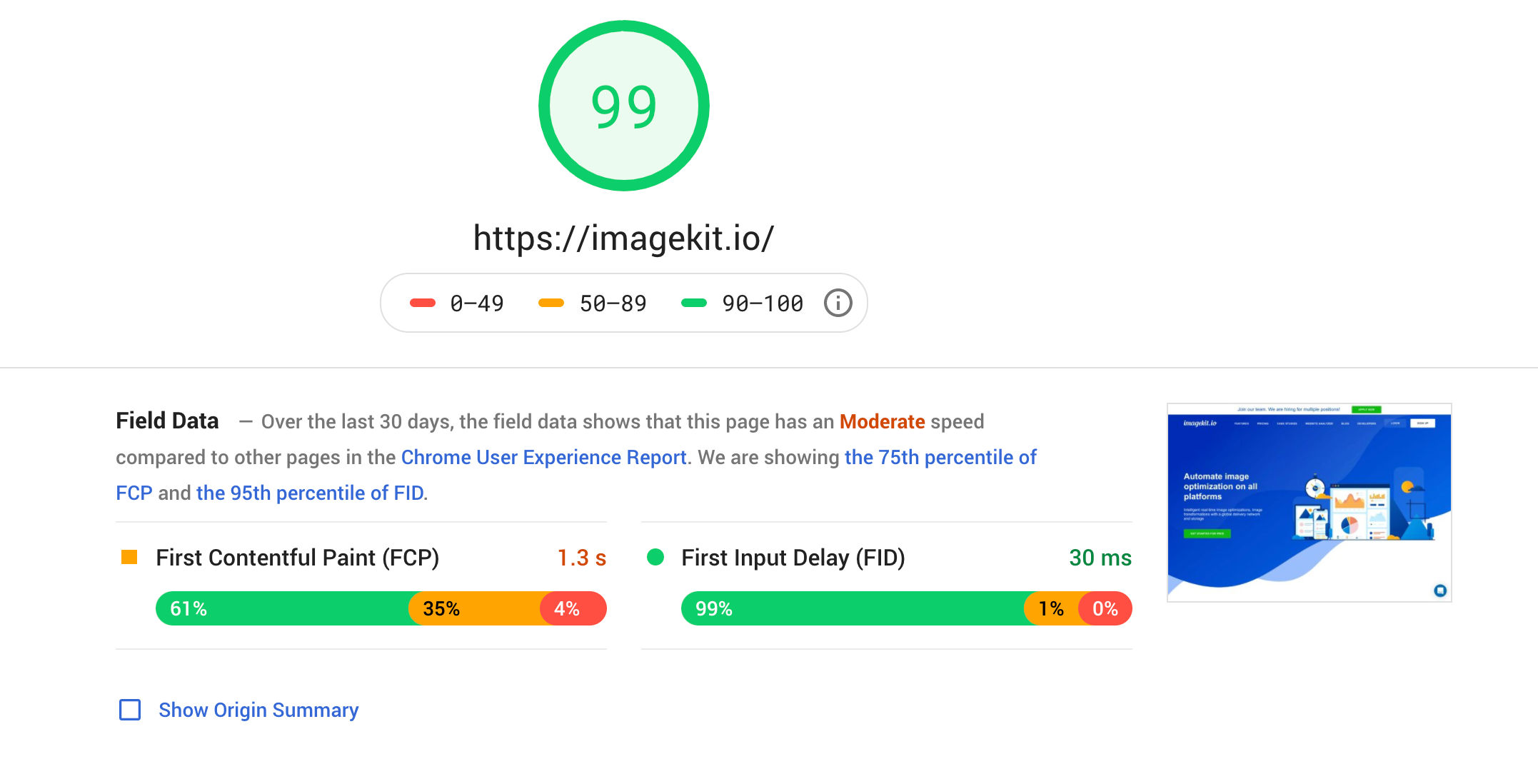This screenshot has width=1538, height=784.
Task: Click the green indicator dot for 90-100 range
Action: (693, 303)
